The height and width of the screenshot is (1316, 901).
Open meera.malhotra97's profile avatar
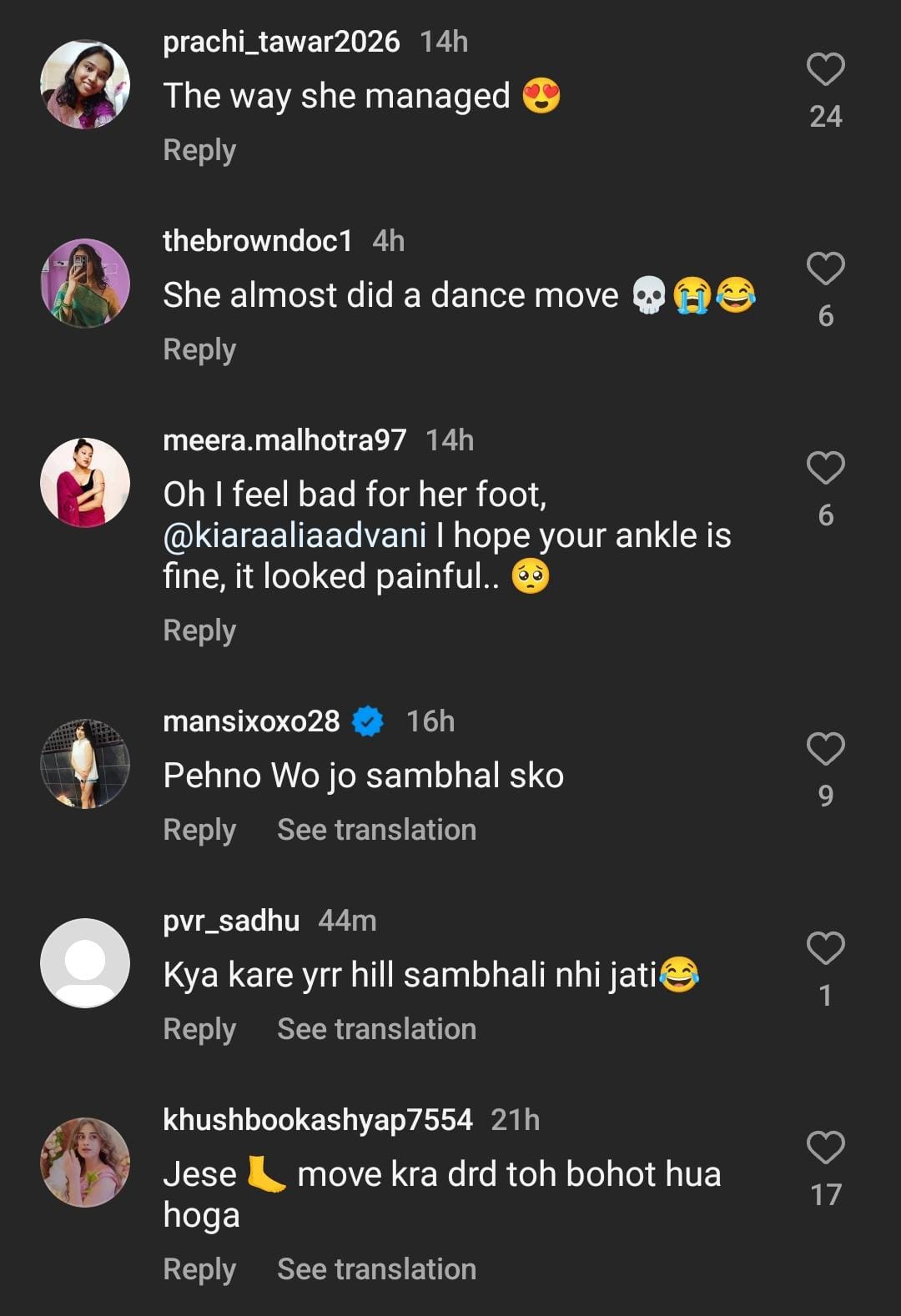[85, 483]
